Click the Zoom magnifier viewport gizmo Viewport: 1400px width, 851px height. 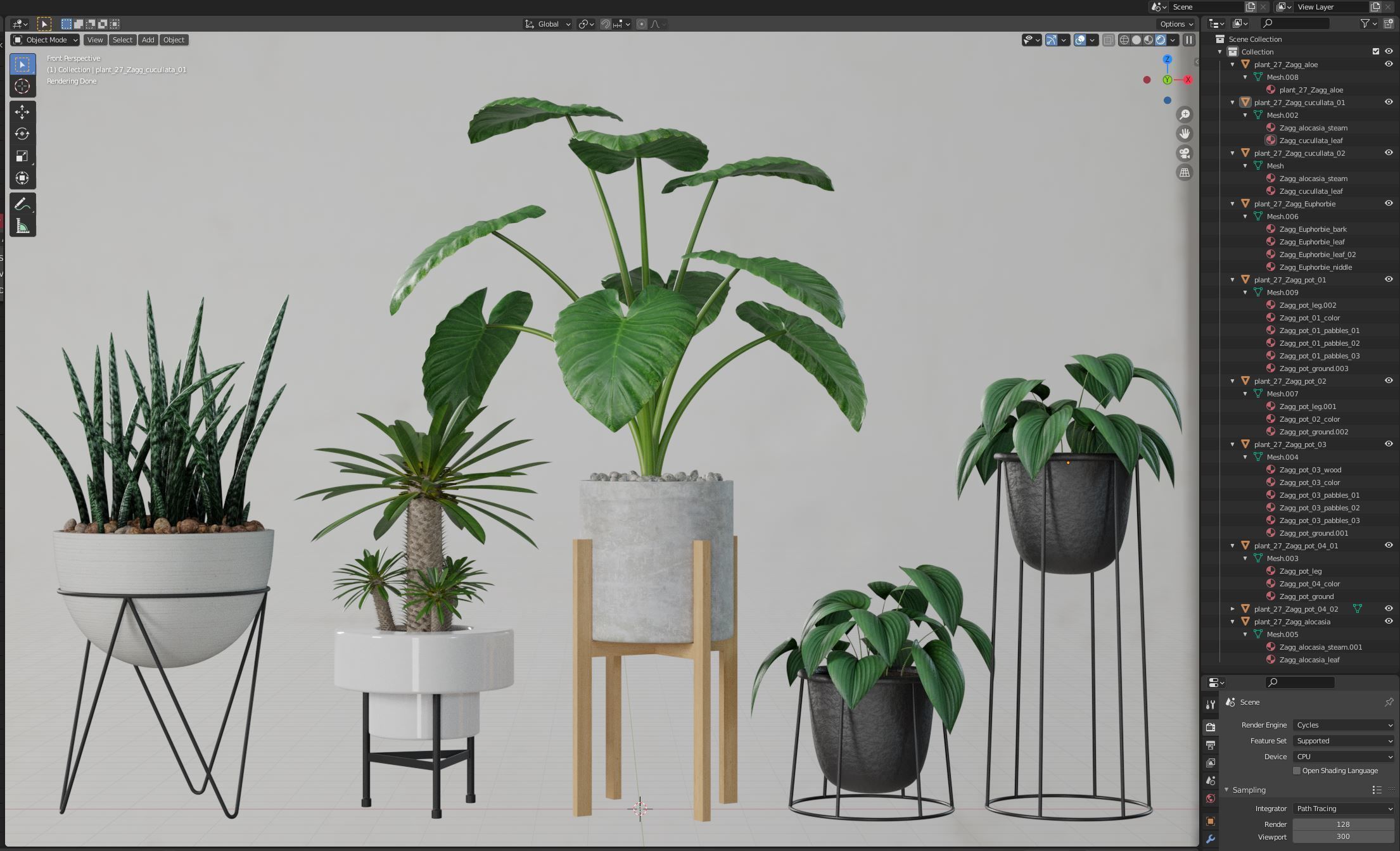1184,115
